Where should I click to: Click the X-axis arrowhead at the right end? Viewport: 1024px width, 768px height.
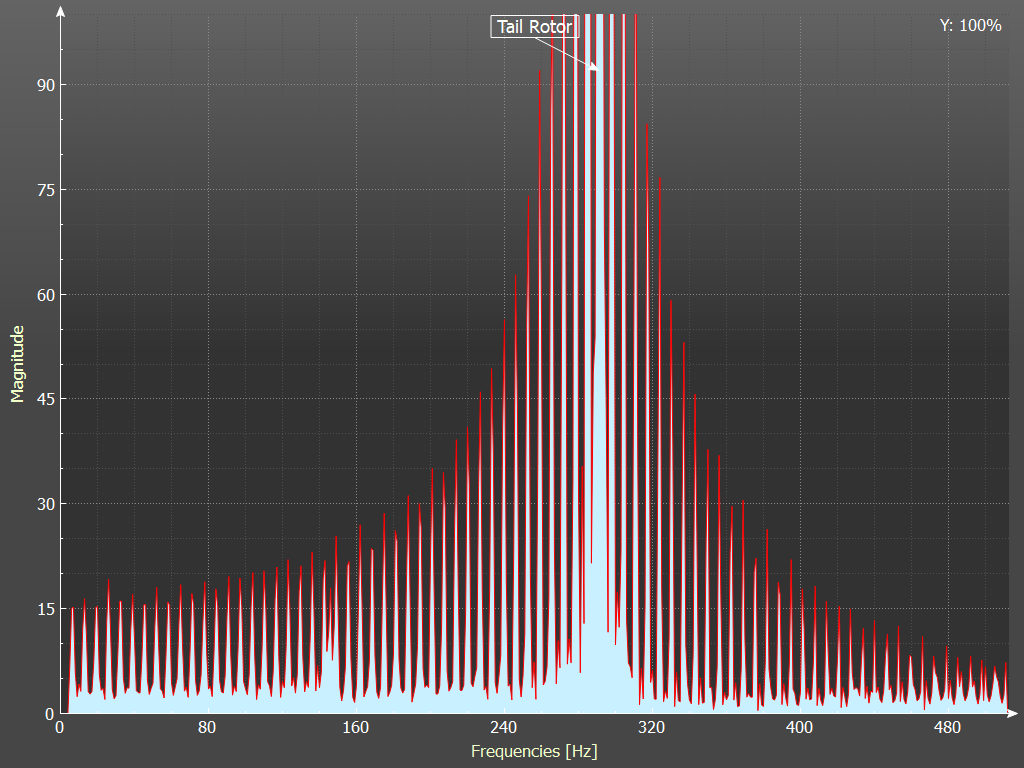1011,713
